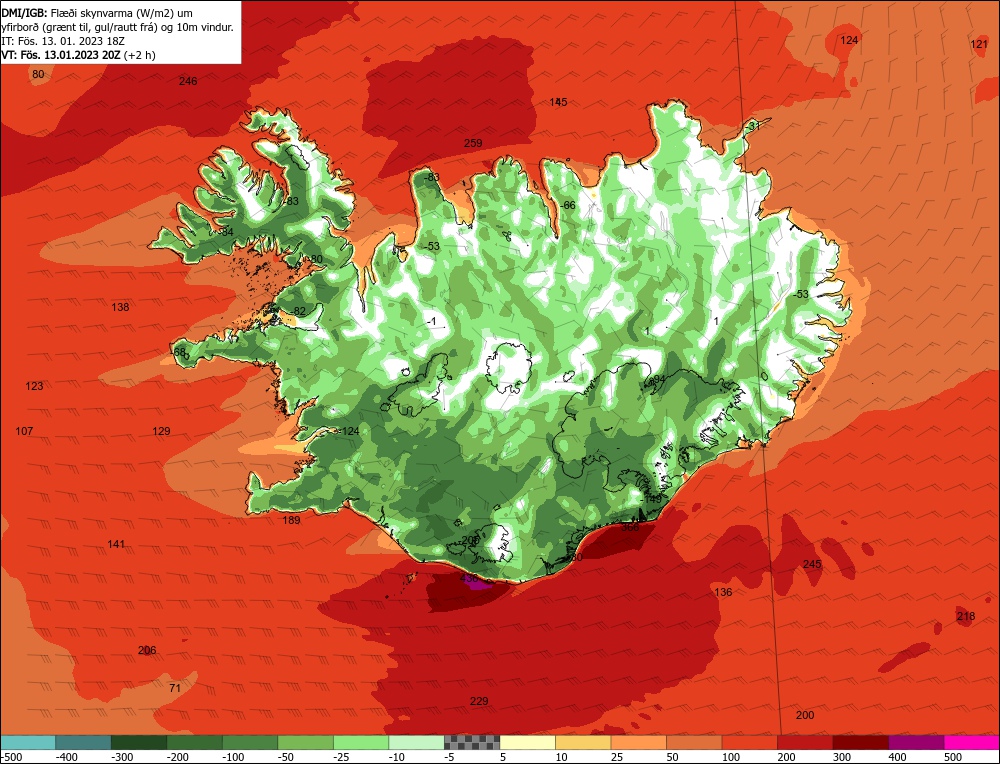Select the coastal value 366

point(630,527)
